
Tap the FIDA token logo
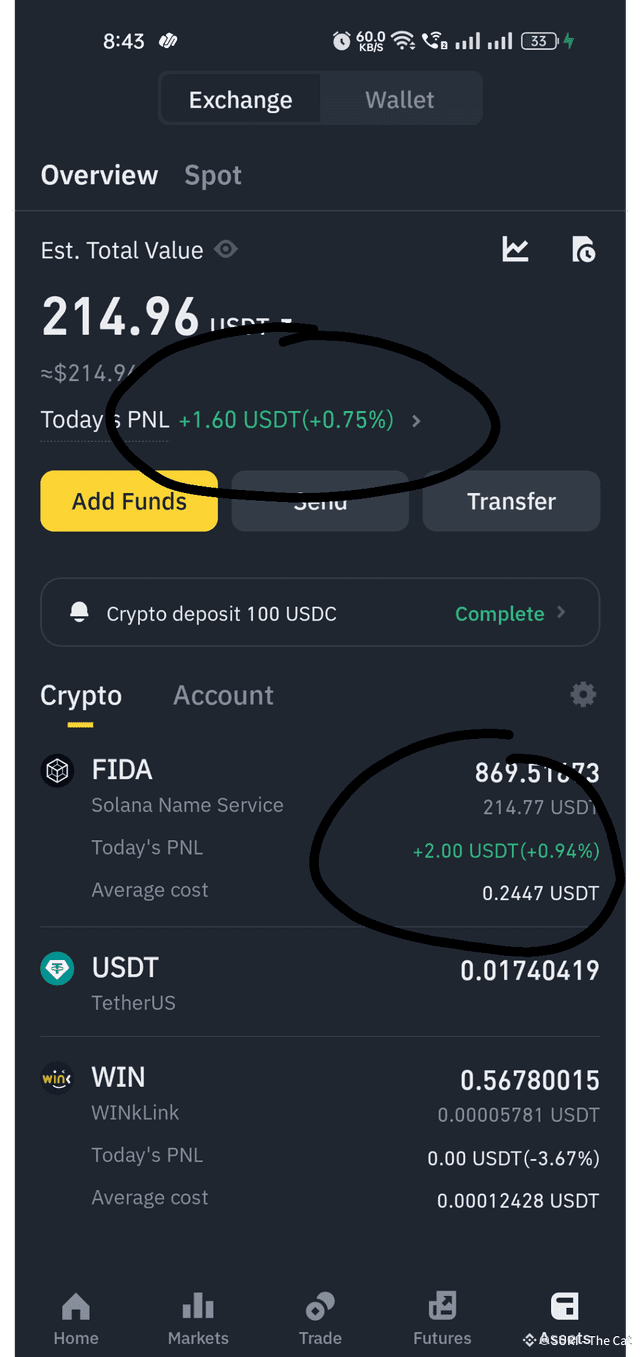(57, 770)
